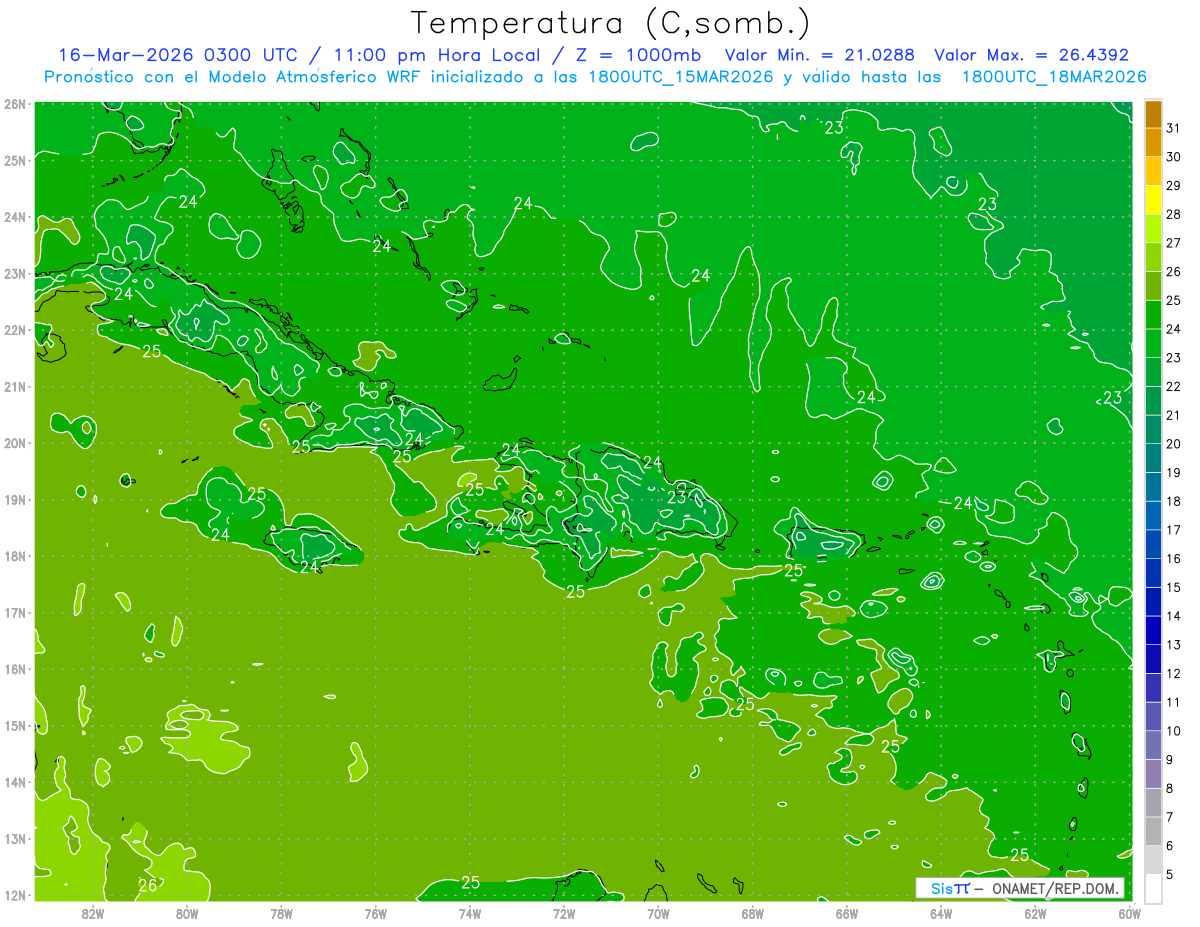The height and width of the screenshot is (927, 1200).
Task: Pick the purple band between legend 9 and 10
Action: coord(1153,745)
